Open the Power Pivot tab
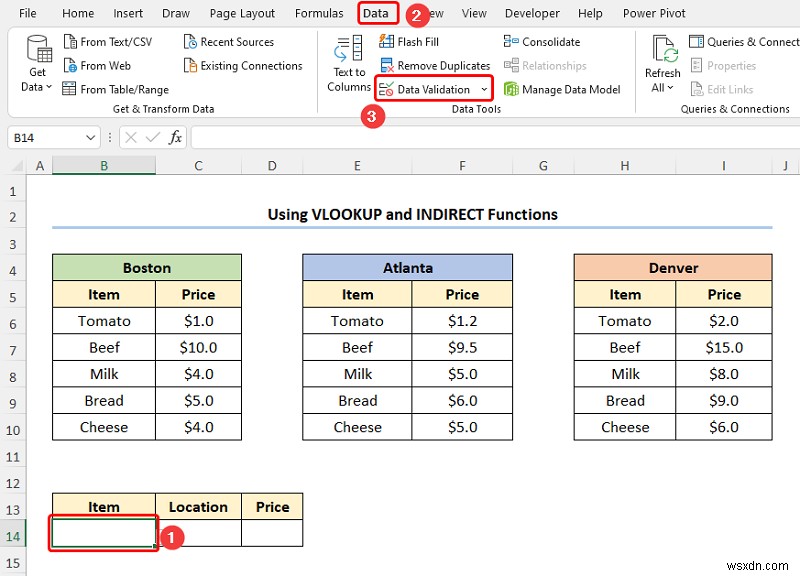The width and height of the screenshot is (800, 576). pyautogui.click(x=654, y=13)
